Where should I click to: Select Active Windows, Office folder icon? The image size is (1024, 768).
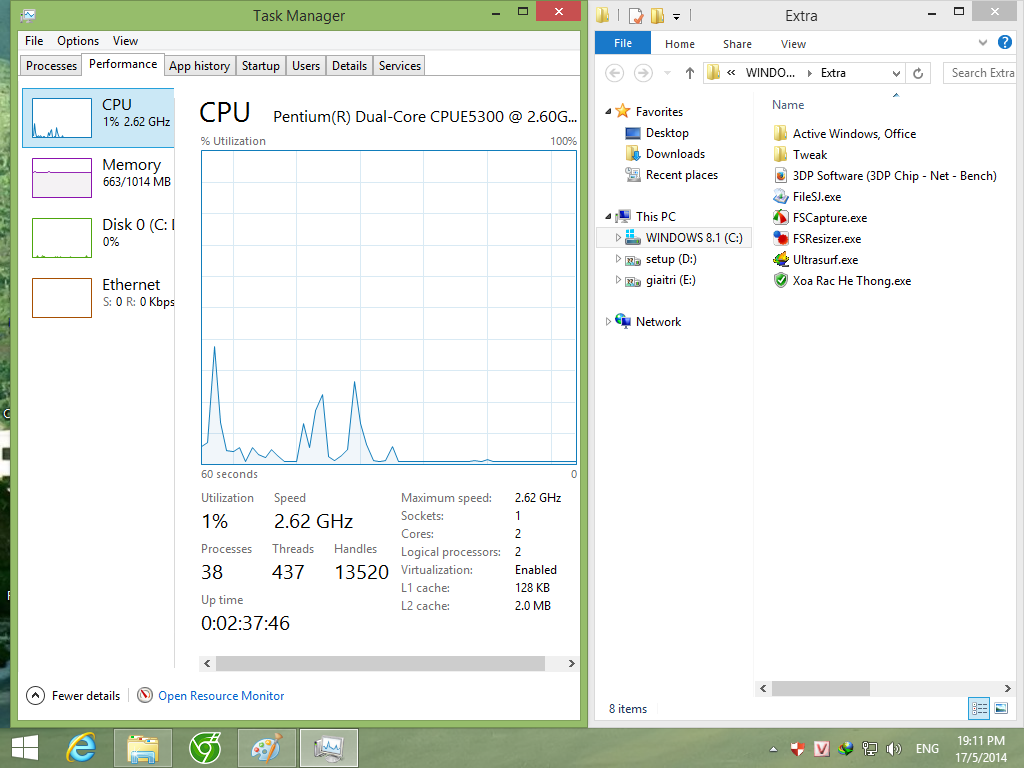[780, 134]
